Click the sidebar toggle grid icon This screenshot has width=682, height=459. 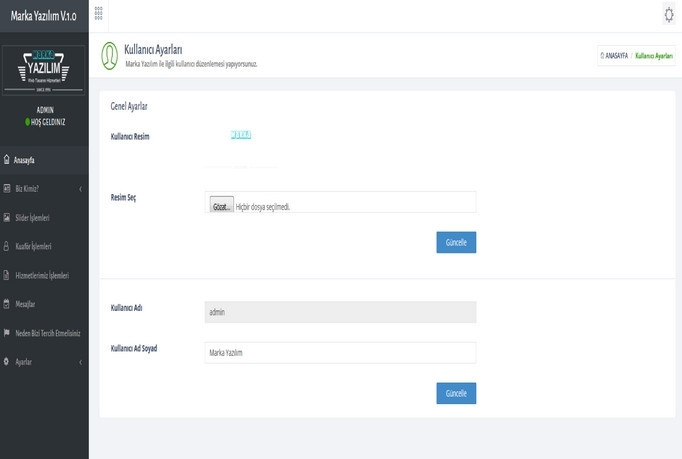(x=97, y=12)
